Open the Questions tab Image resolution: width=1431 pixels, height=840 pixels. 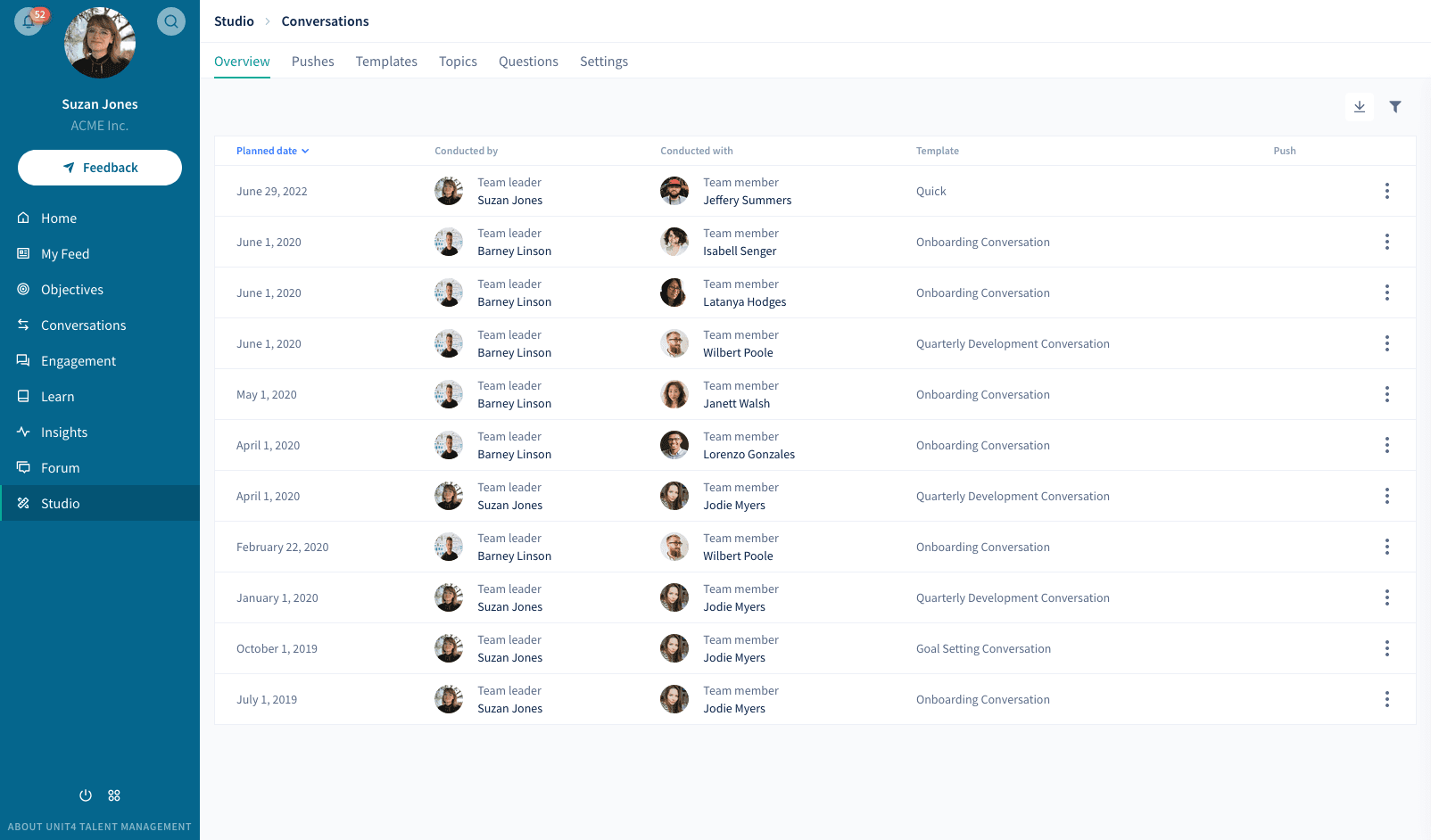528,61
